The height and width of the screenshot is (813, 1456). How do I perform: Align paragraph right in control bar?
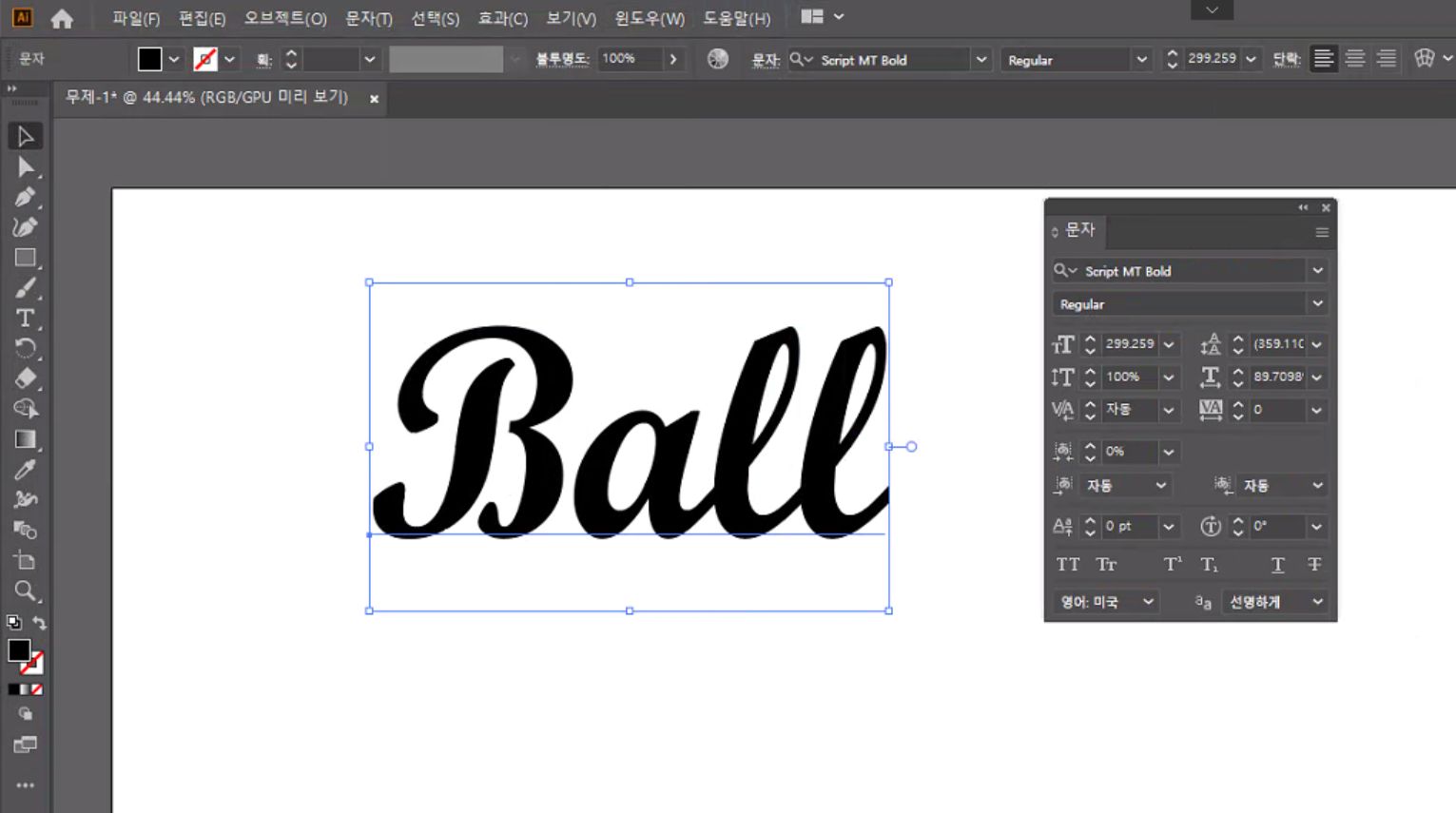tap(1387, 58)
